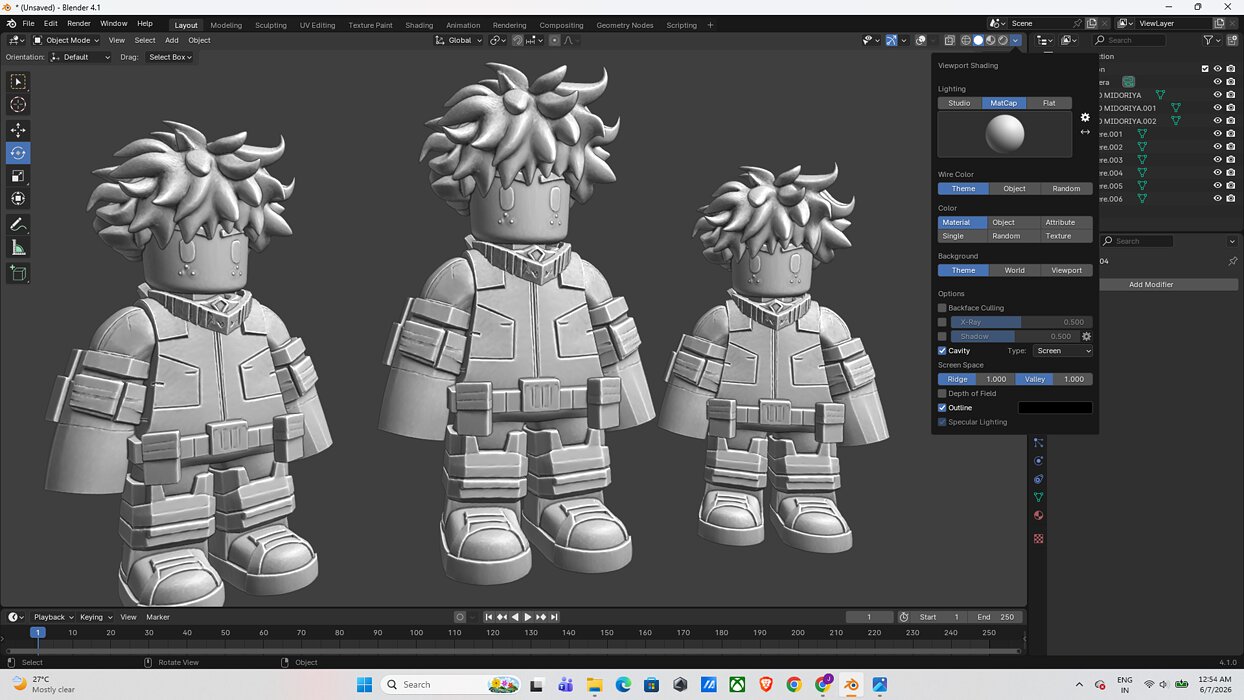The height and width of the screenshot is (700, 1244).
Task: Select the Annotate tool
Action: tap(18, 224)
